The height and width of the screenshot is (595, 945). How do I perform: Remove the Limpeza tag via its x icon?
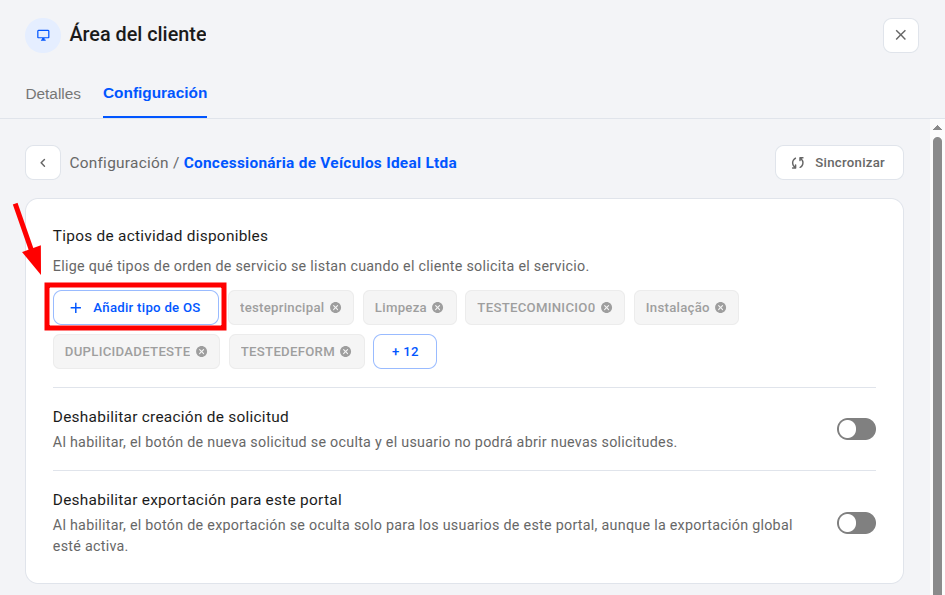(x=438, y=307)
